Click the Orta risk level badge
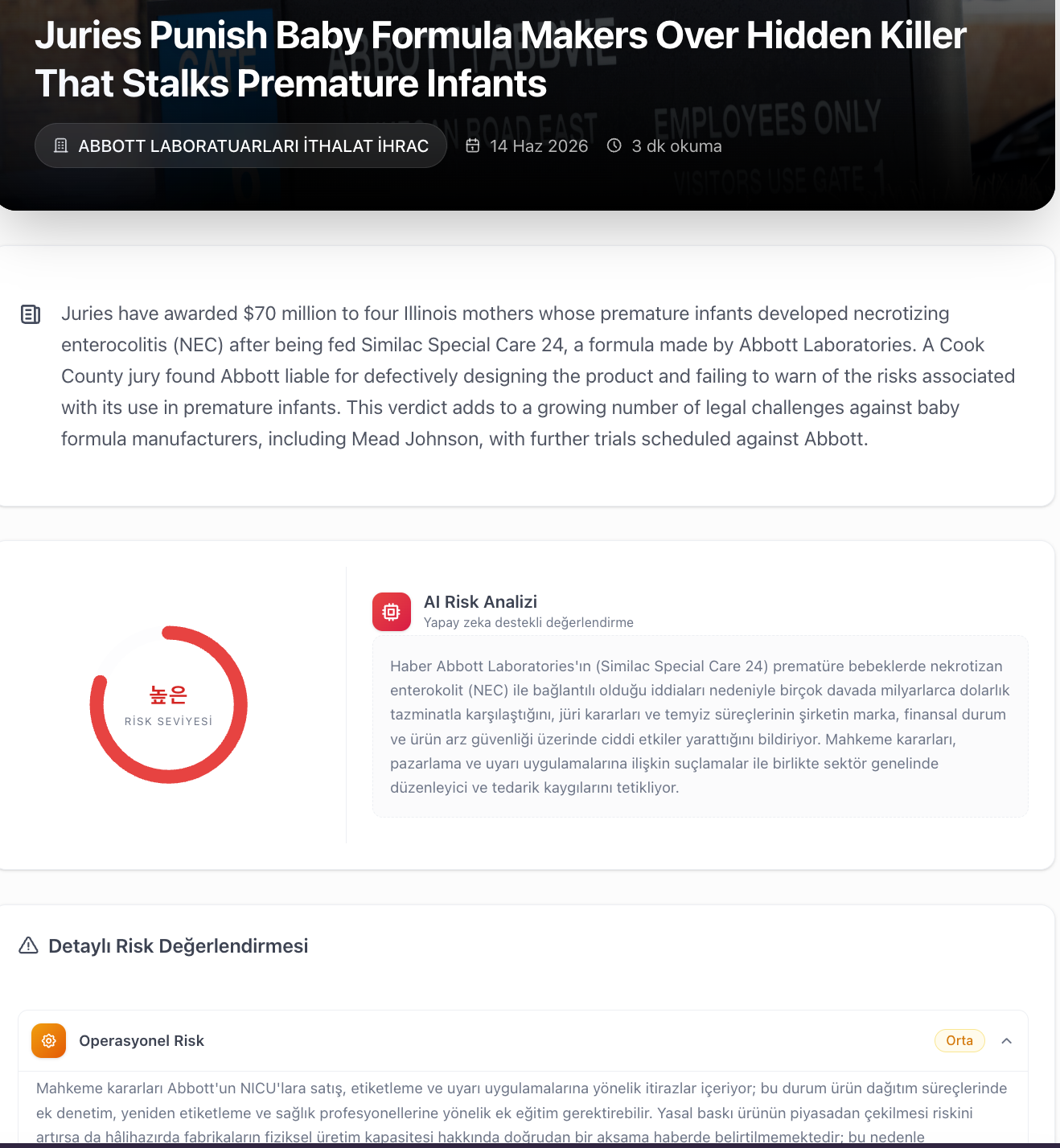The image size is (1060, 1148). [x=959, y=1040]
